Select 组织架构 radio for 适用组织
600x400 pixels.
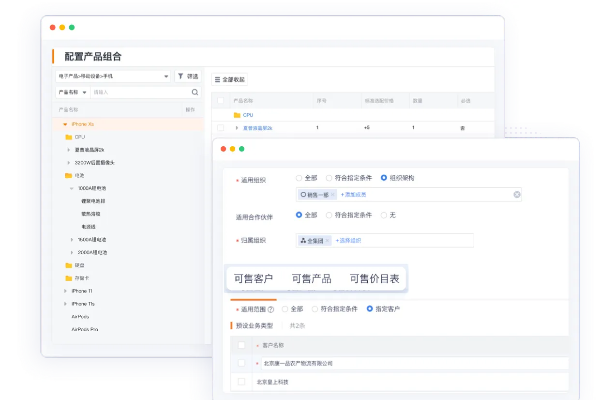tap(384, 178)
